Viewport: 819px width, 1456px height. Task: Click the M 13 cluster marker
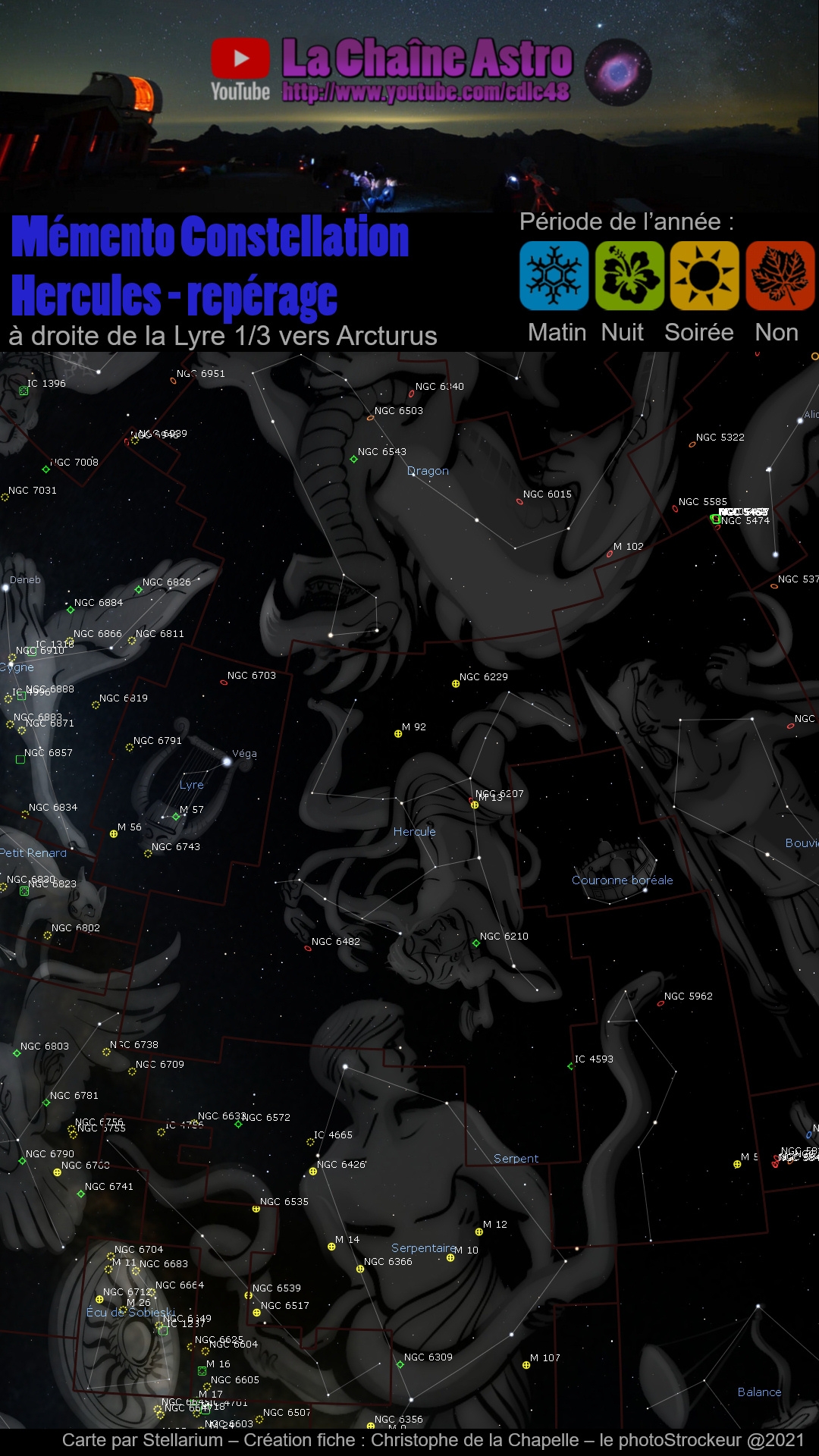point(475,805)
